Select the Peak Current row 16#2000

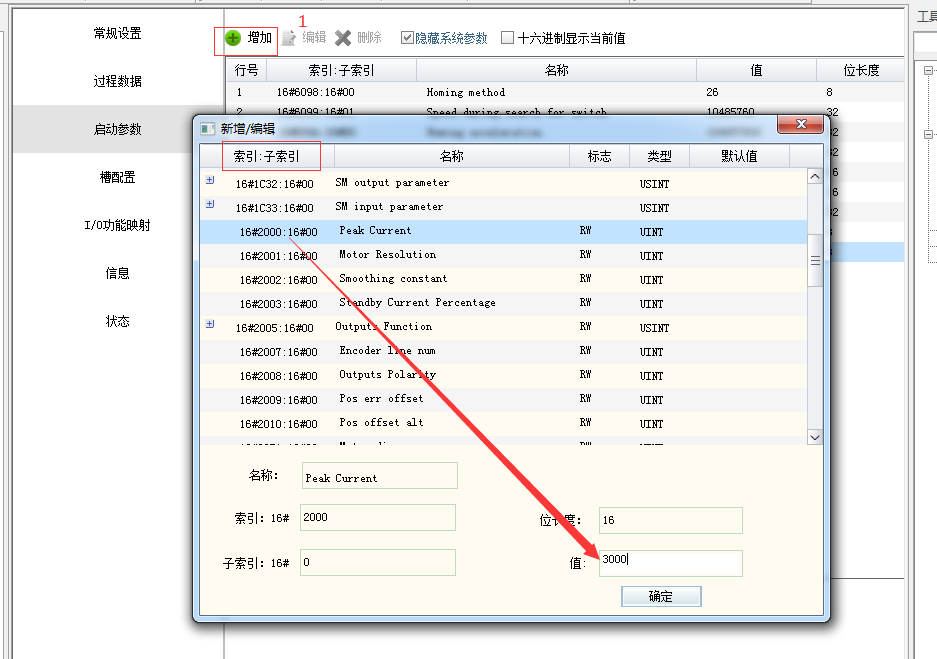(504, 232)
